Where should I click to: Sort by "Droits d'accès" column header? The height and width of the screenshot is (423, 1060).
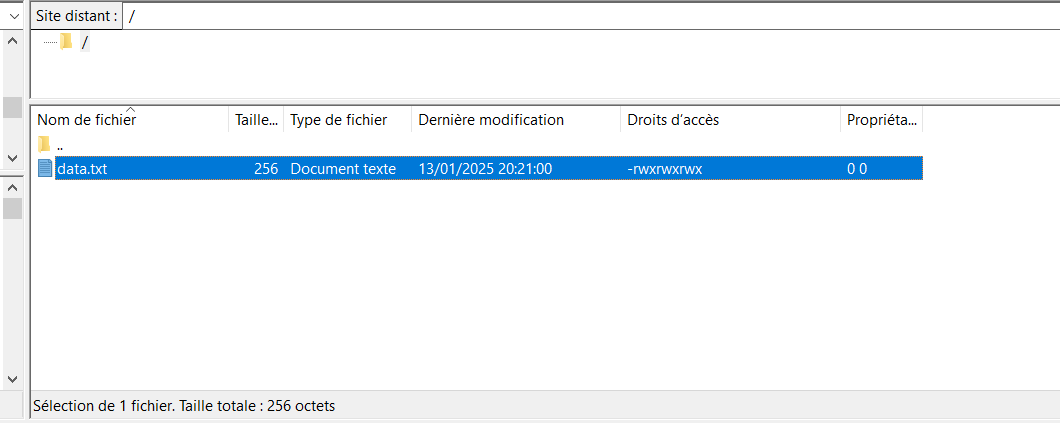[673, 120]
